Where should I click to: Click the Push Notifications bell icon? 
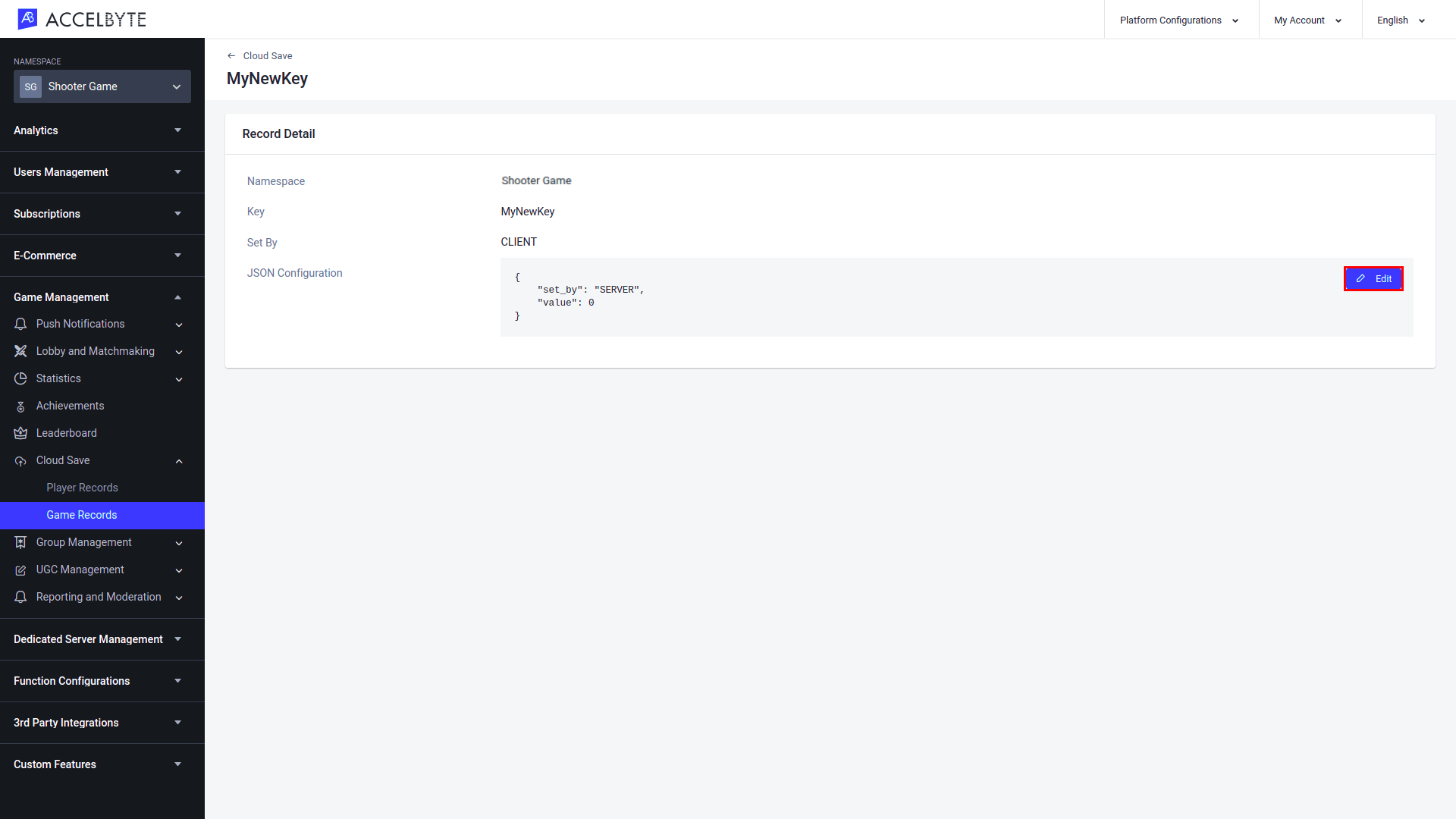pos(20,324)
